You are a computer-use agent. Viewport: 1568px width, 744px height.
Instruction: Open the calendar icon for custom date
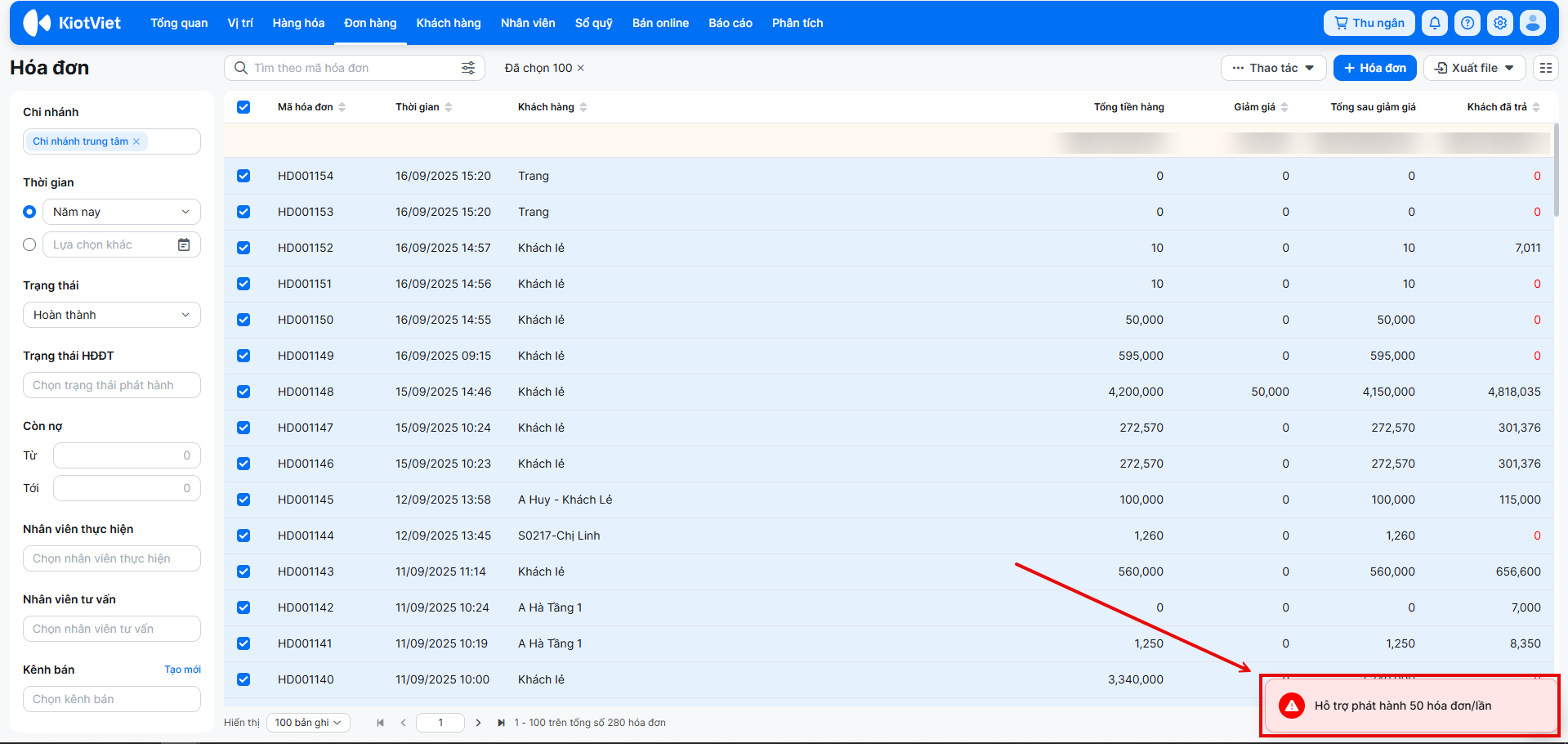click(184, 244)
